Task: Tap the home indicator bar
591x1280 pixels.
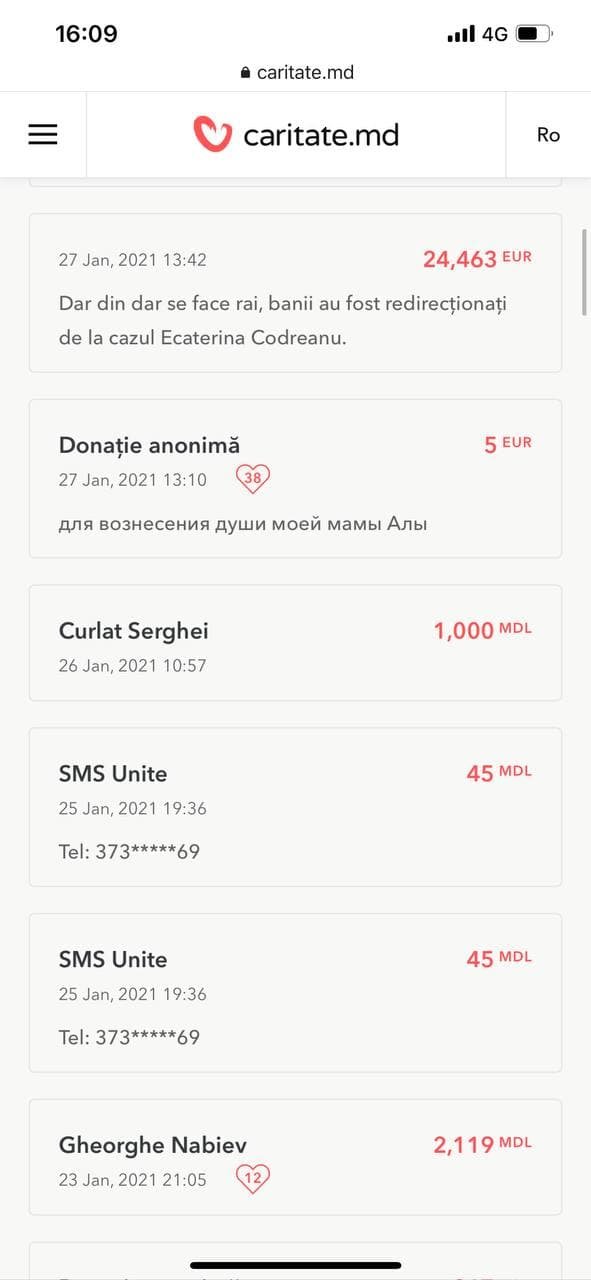Action: (x=295, y=1266)
